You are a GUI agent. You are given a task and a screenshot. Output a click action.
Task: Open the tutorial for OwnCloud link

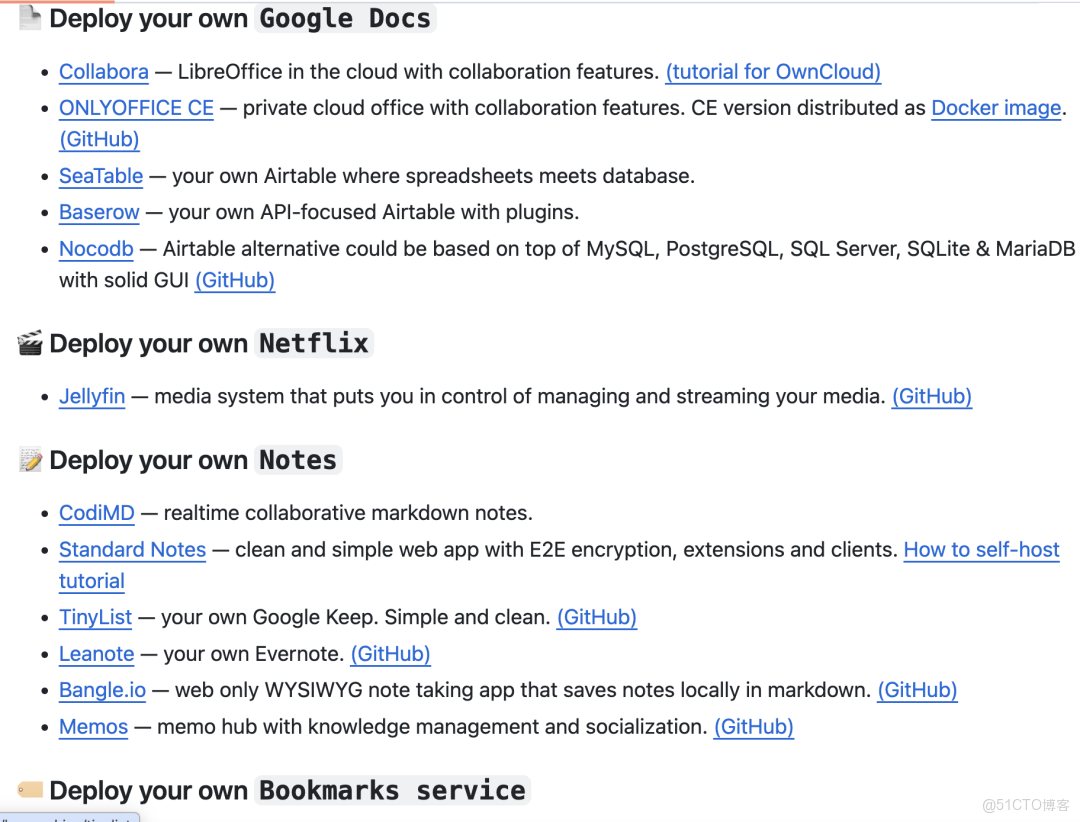tap(773, 72)
